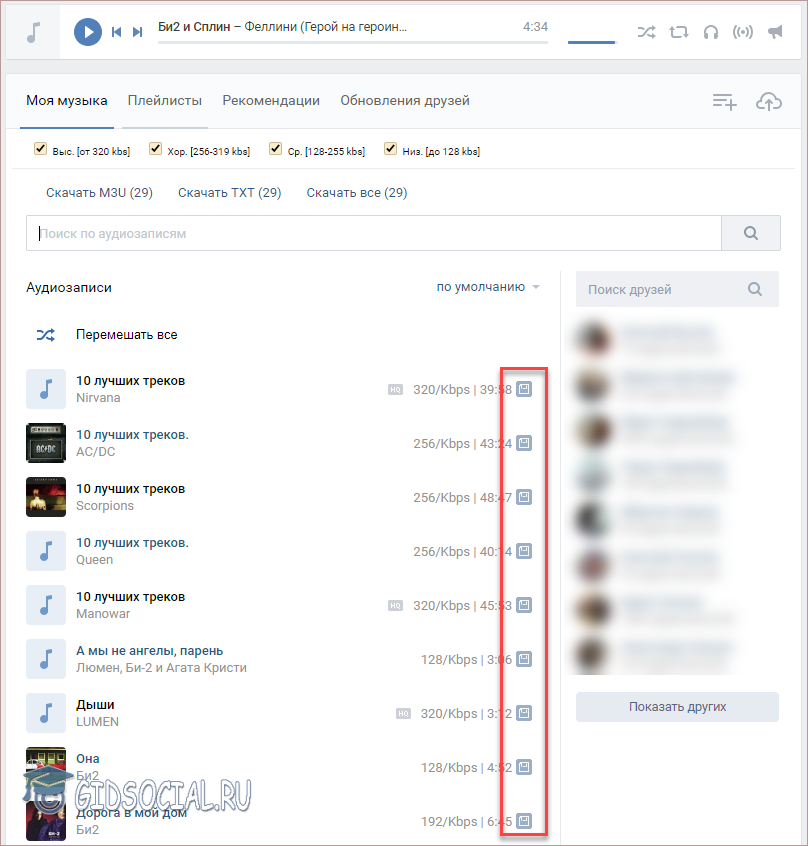Save the 'Она' Би2 track
This screenshot has height=846, width=808.
(524, 767)
